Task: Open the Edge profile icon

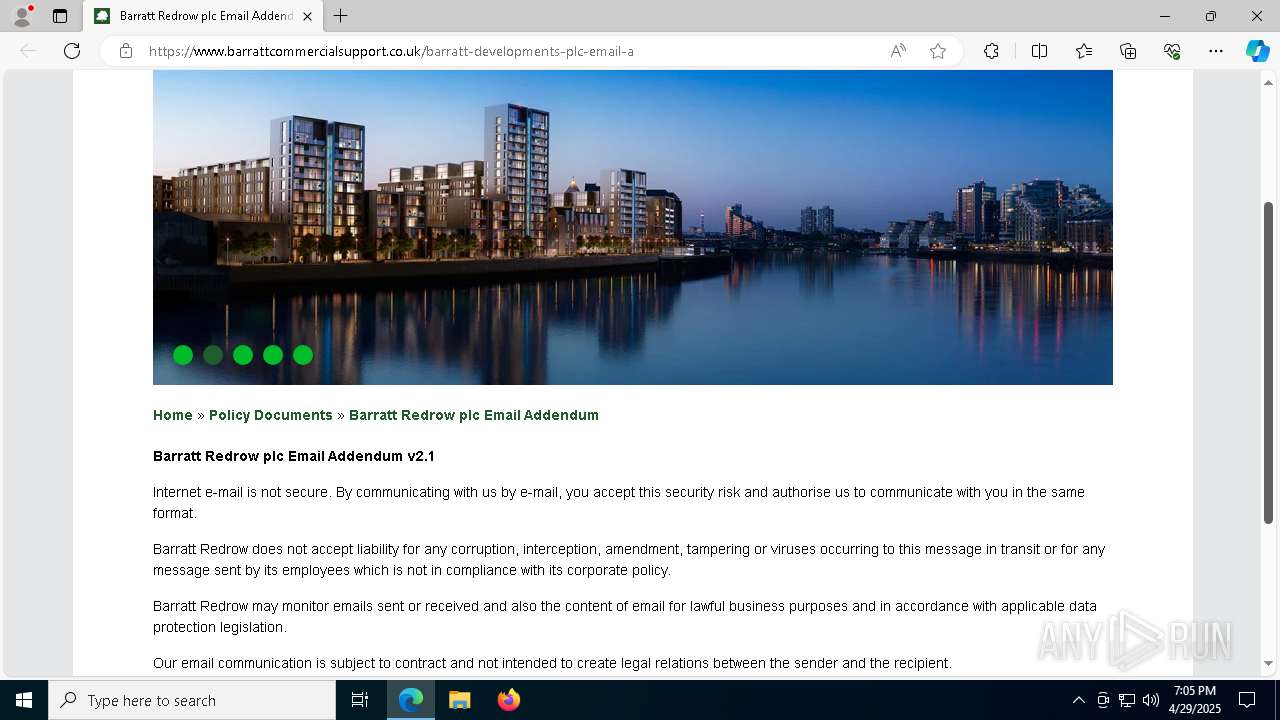Action: pos(22,16)
